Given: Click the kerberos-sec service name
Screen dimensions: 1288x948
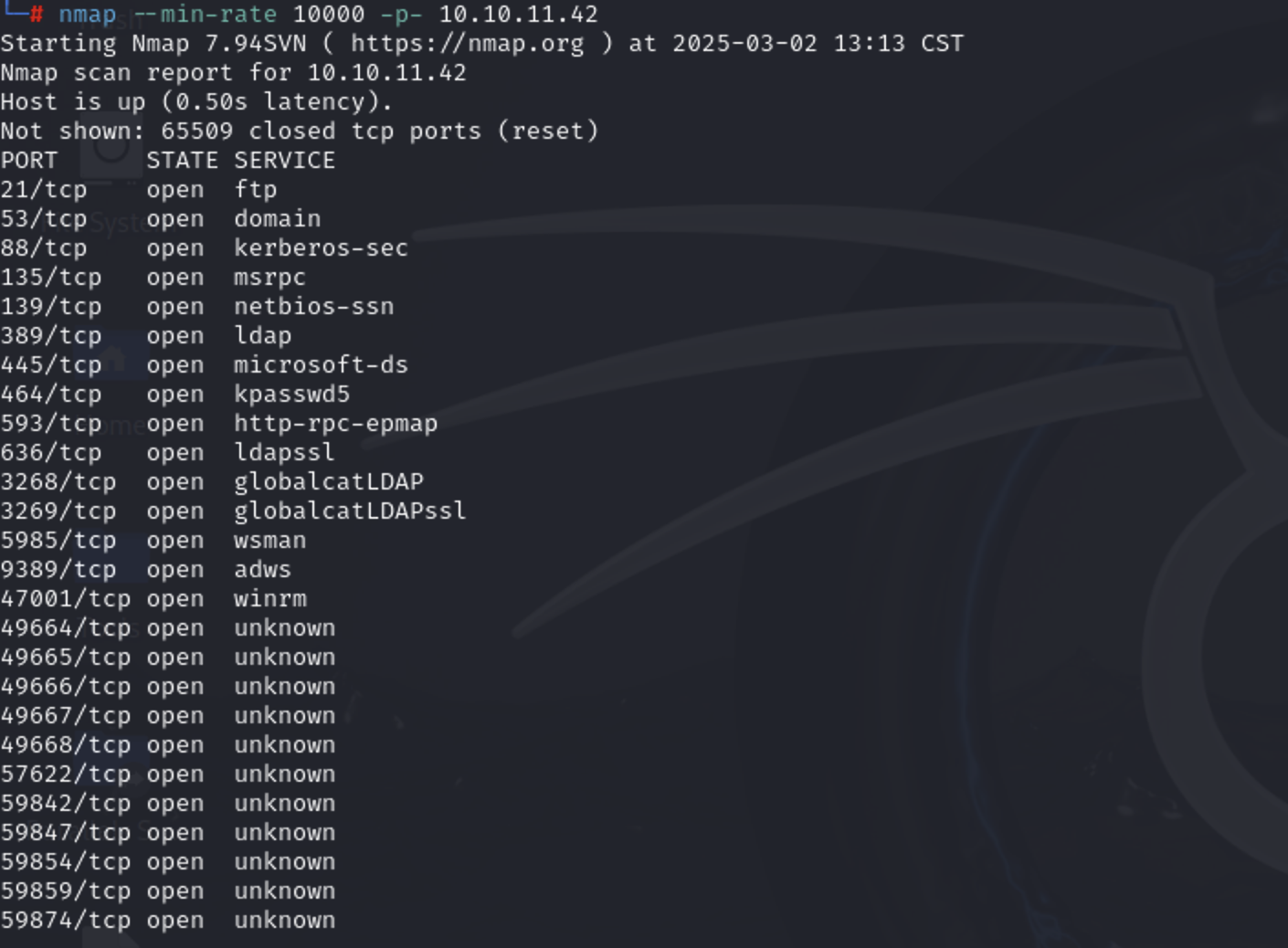Looking at the screenshot, I should (x=321, y=248).
